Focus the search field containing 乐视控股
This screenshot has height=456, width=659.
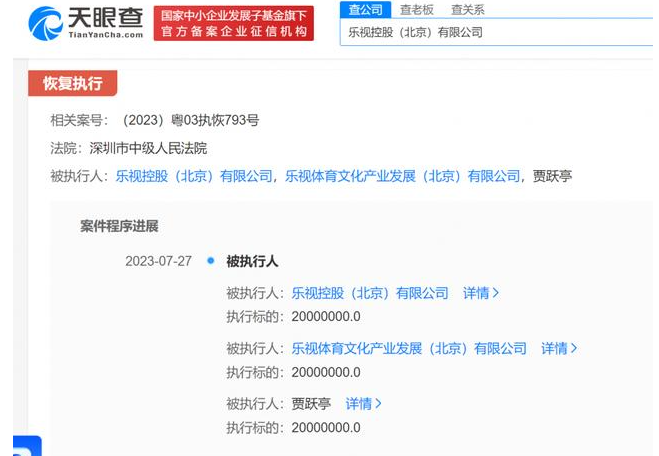(x=496, y=32)
